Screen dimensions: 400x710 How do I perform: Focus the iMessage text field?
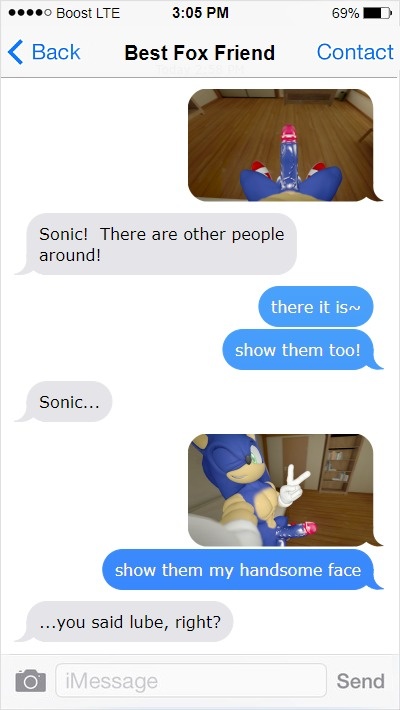click(191, 680)
